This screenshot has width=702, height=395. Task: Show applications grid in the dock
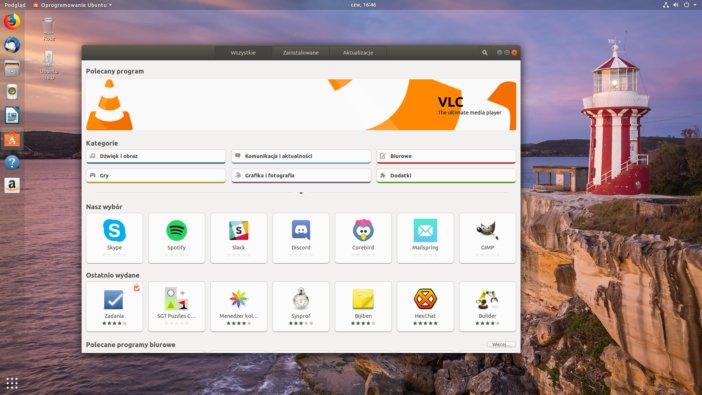coord(12,383)
